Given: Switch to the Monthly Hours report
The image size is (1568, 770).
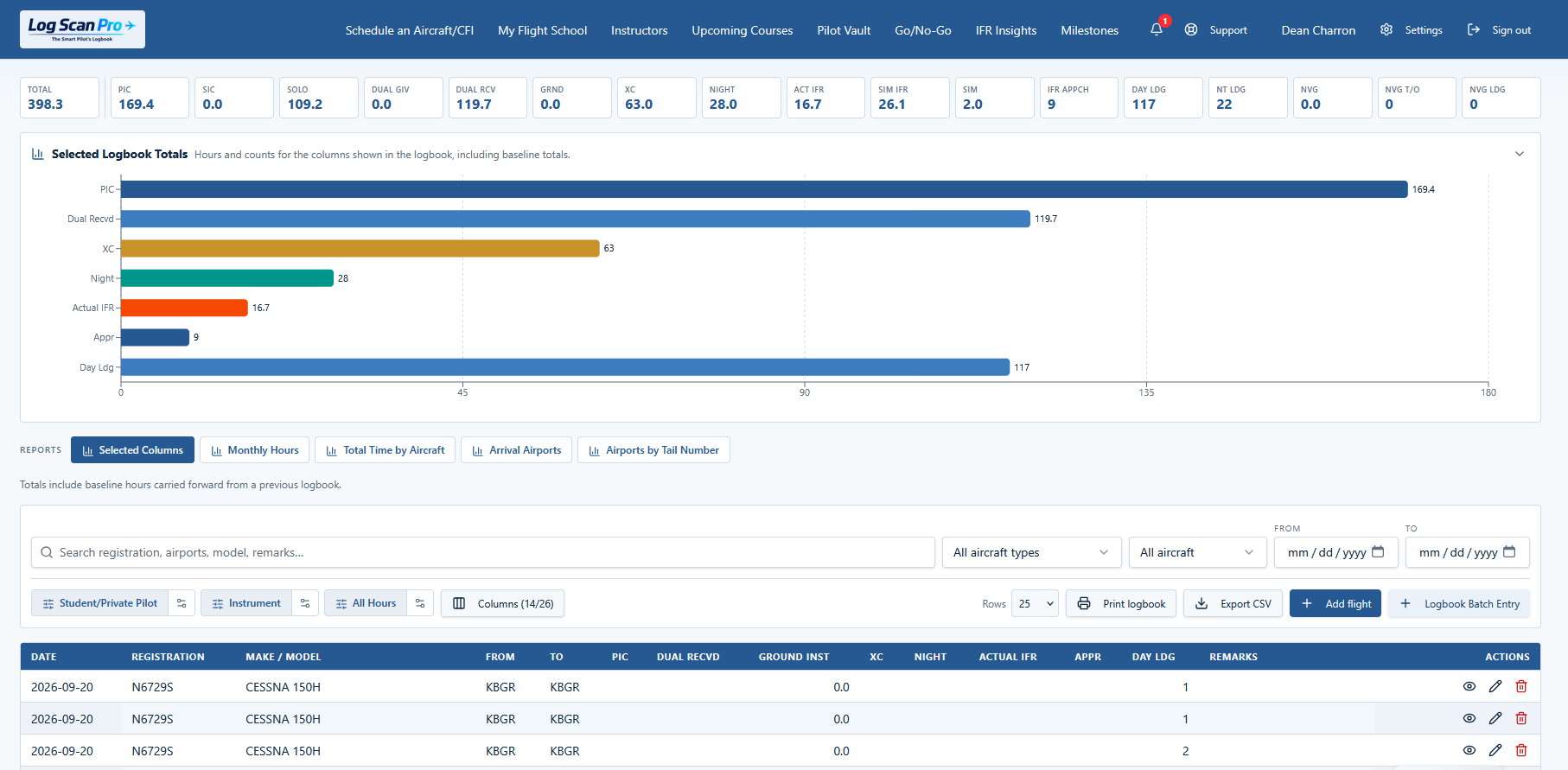Looking at the screenshot, I should click(x=255, y=450).
